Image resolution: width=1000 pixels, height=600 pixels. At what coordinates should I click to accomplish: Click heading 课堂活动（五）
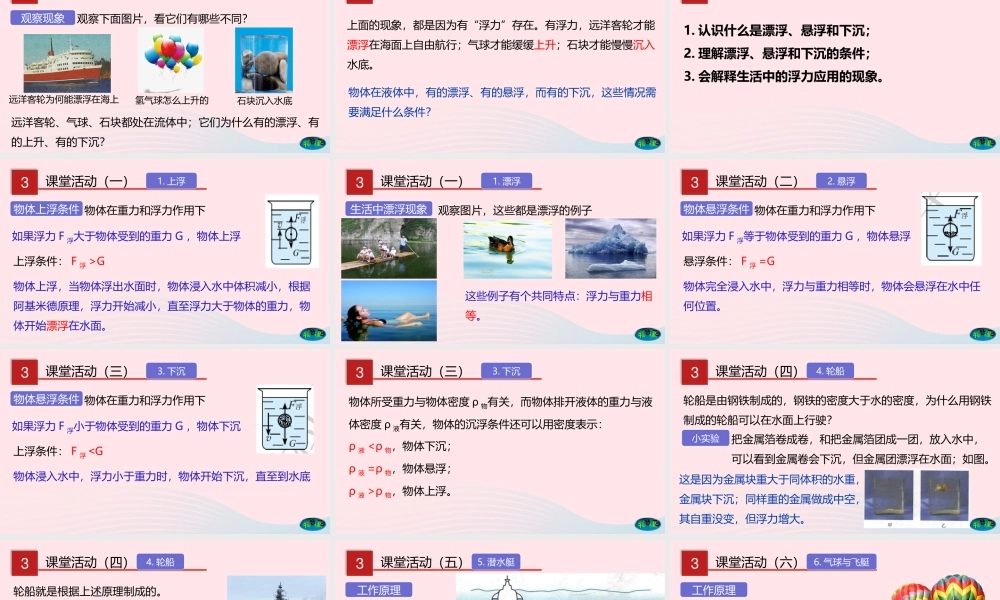click(422, 562)
